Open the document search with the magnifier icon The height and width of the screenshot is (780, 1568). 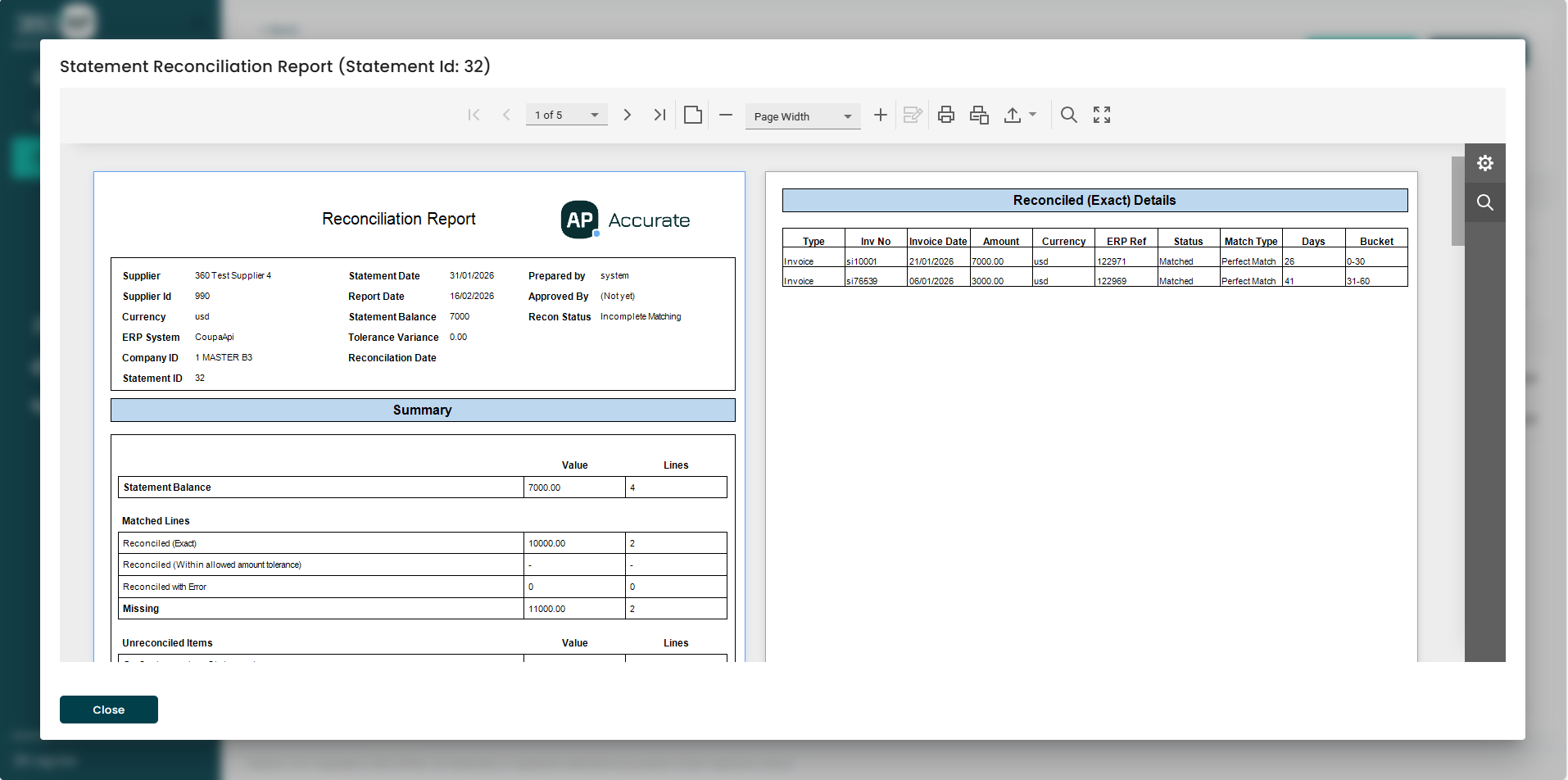(1068, 115)
